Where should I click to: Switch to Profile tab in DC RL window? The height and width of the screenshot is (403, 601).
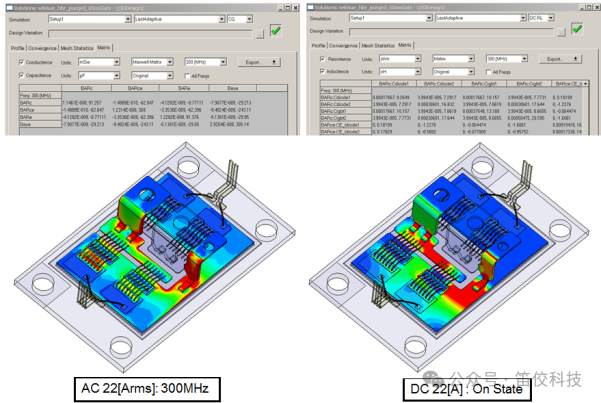click(x=319, y=46)
